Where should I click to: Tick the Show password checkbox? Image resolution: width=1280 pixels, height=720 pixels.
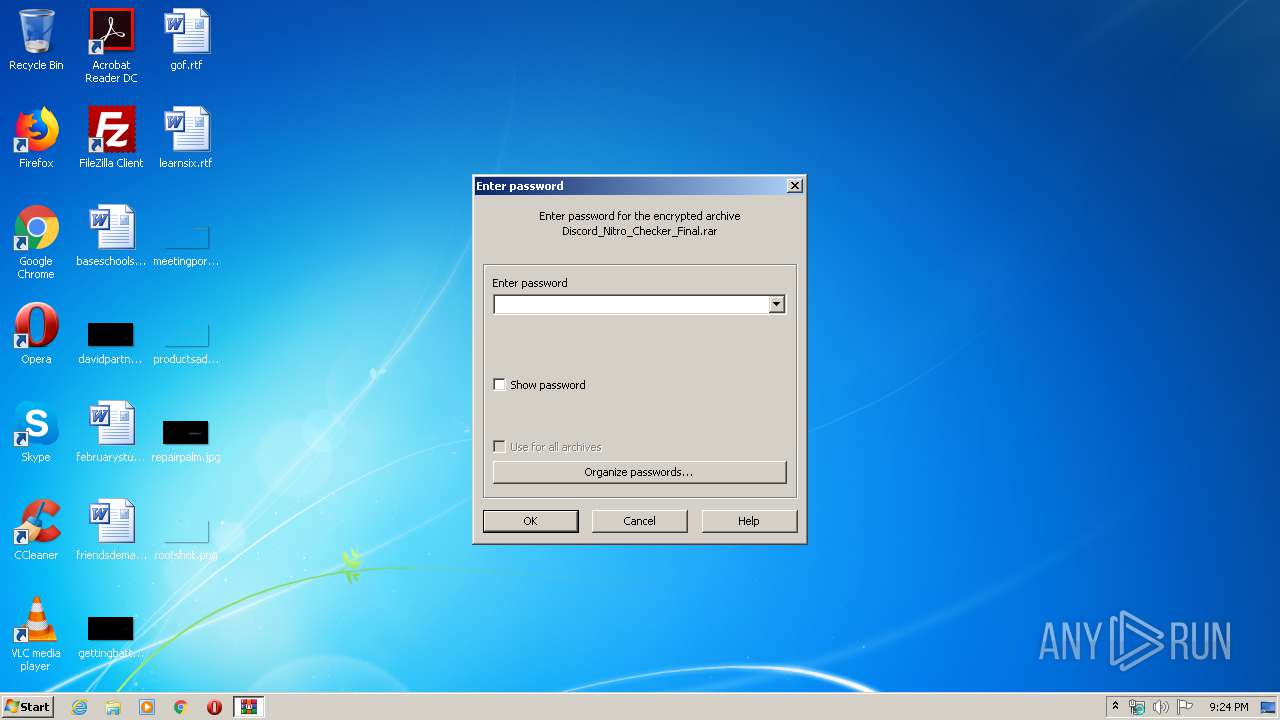pos(500,385)
